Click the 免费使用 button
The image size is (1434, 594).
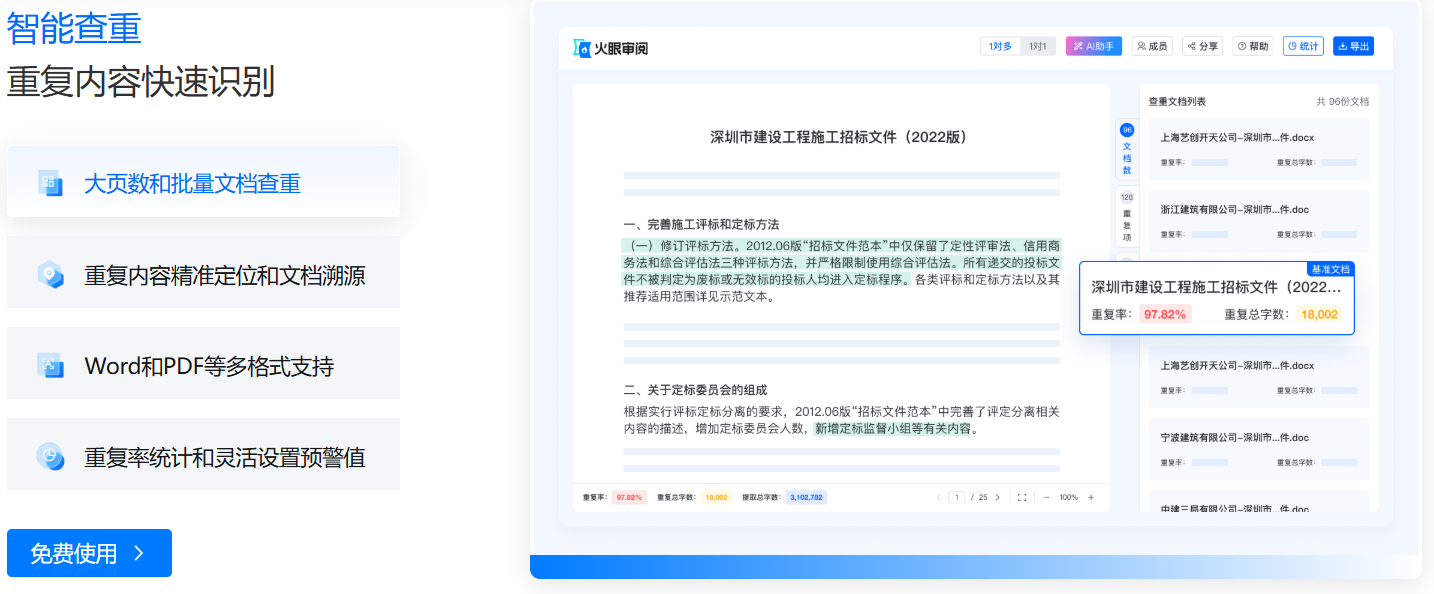(89, 553)
